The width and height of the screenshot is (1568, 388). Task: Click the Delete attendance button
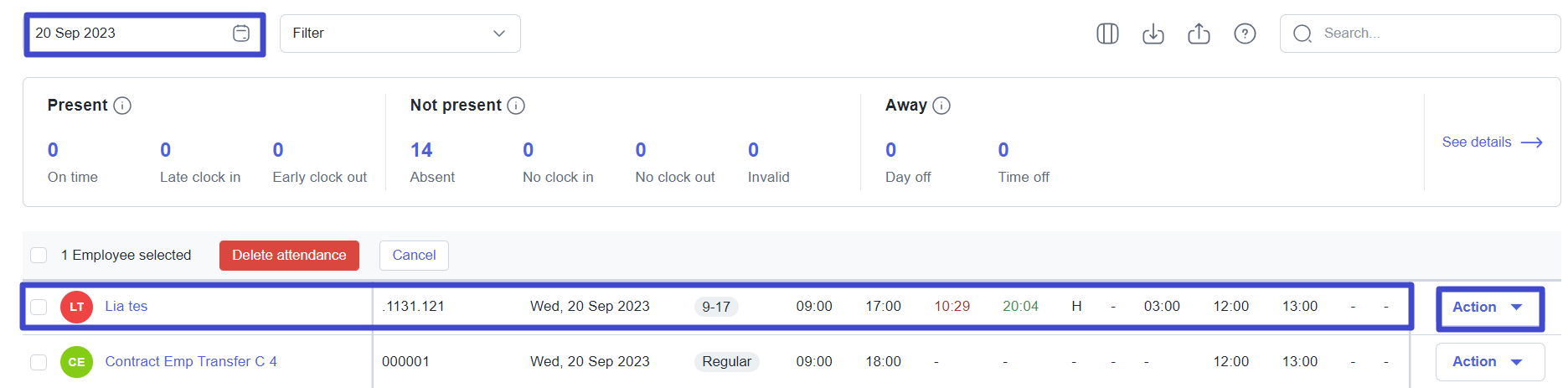click(x=289, y=256)
